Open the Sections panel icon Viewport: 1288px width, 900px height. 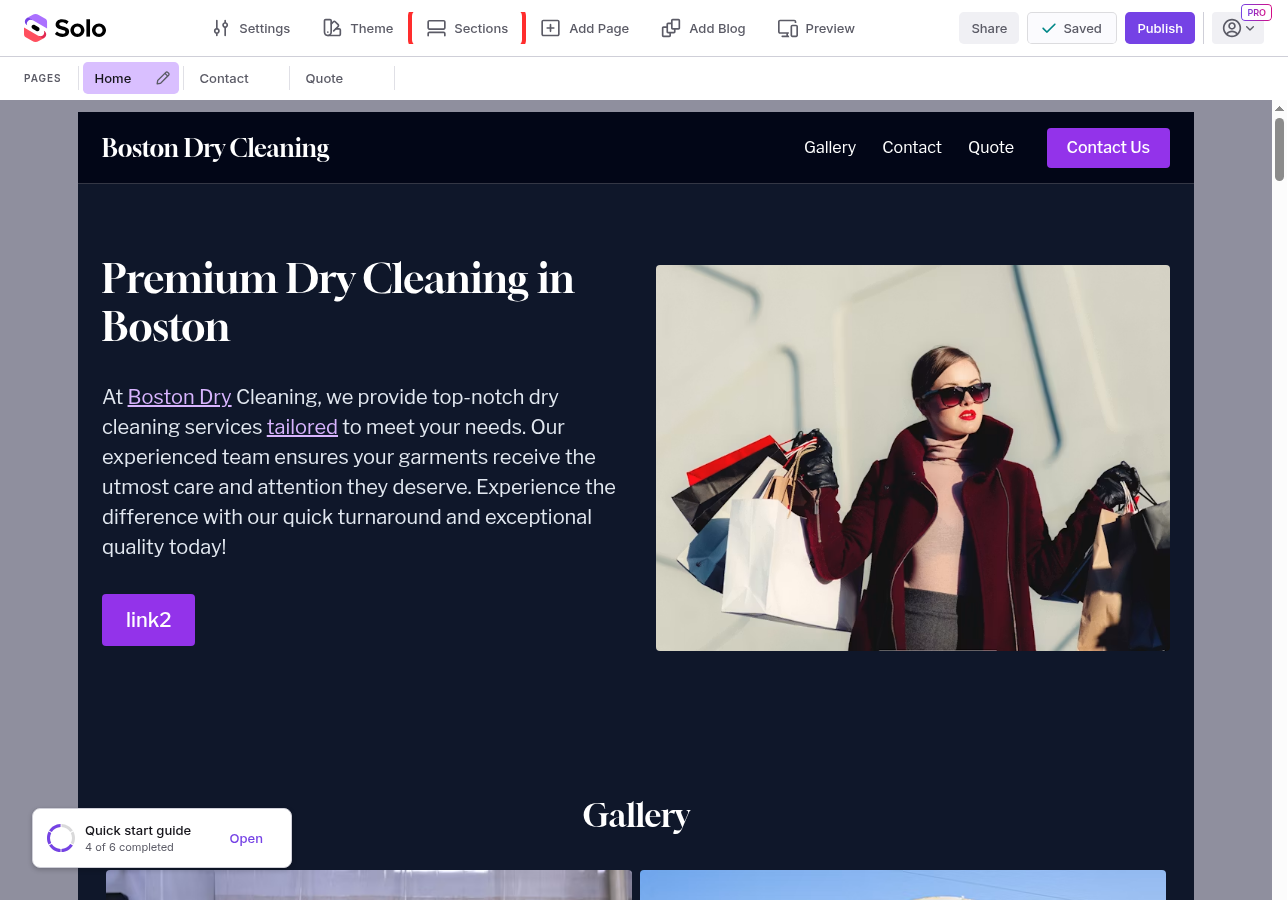point(436,28)
